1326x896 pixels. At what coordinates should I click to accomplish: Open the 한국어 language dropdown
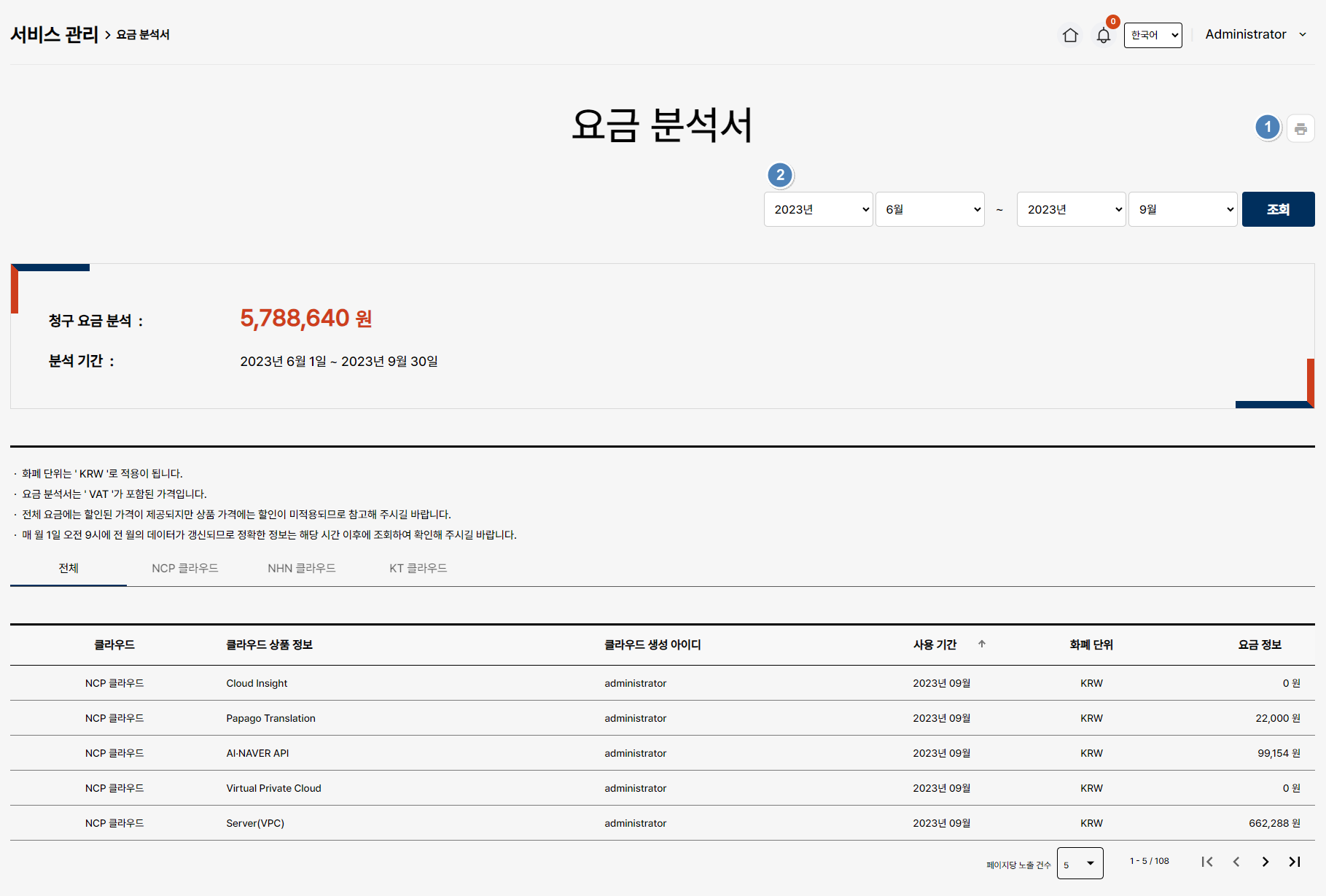(1153, 35)
